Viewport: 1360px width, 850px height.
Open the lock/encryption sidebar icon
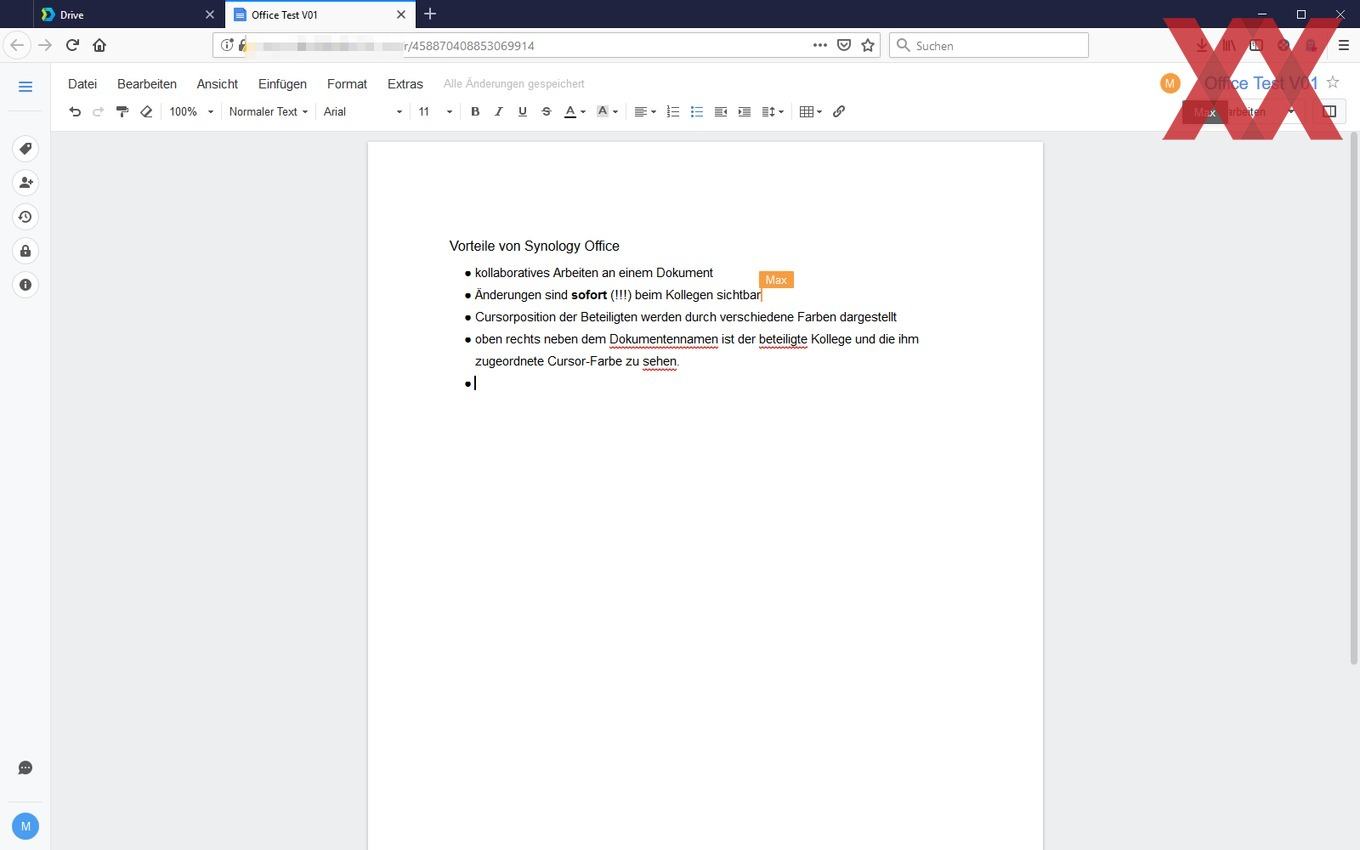coord(26,251)
